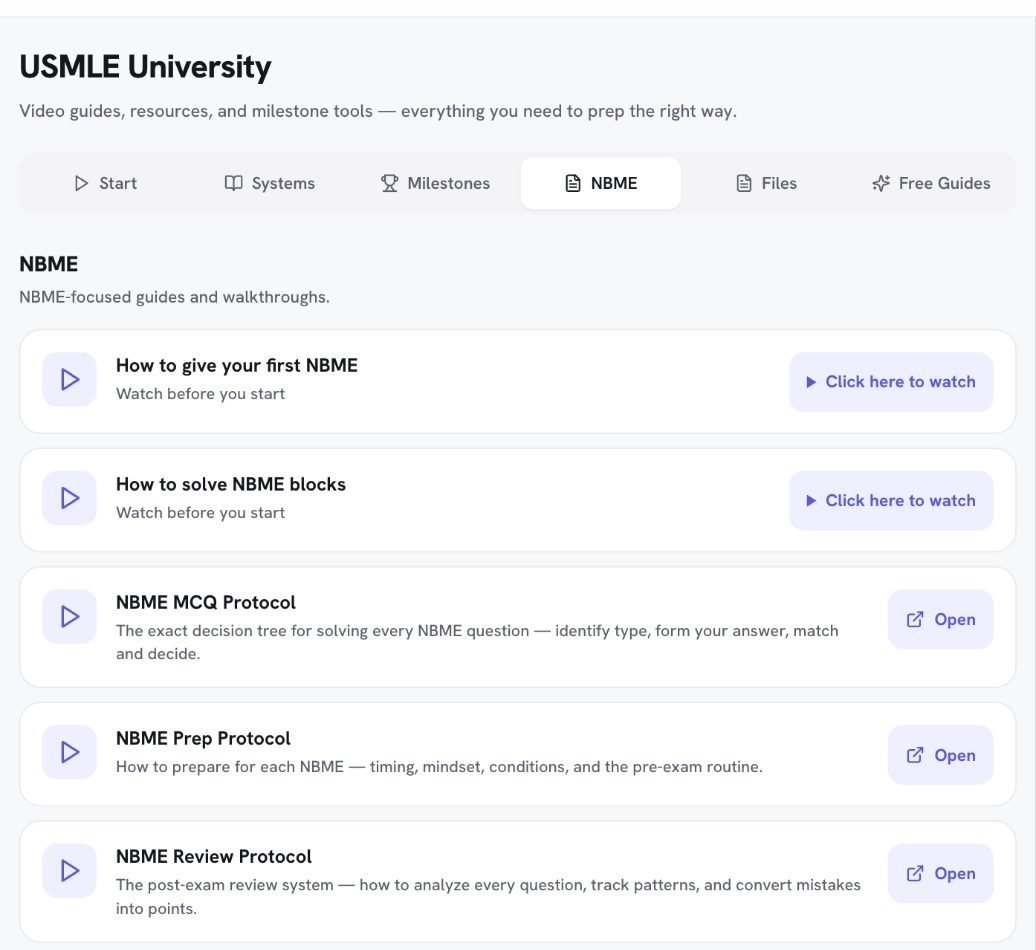Click the 'NBME Review Protocol' title
Screen dimensions: 1036x950
point(213,856)
